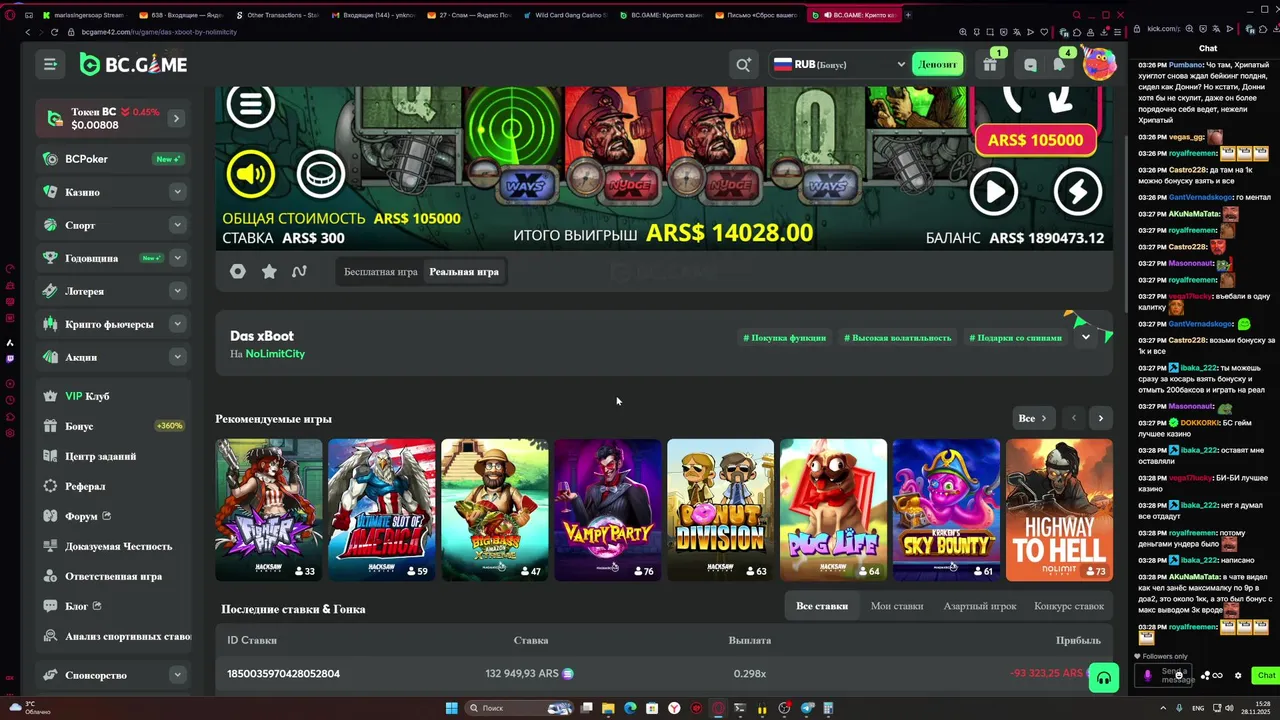Screen dimensions: 1280x720
Task: Select the Мои ставки tab
Action: pos(897,606)
